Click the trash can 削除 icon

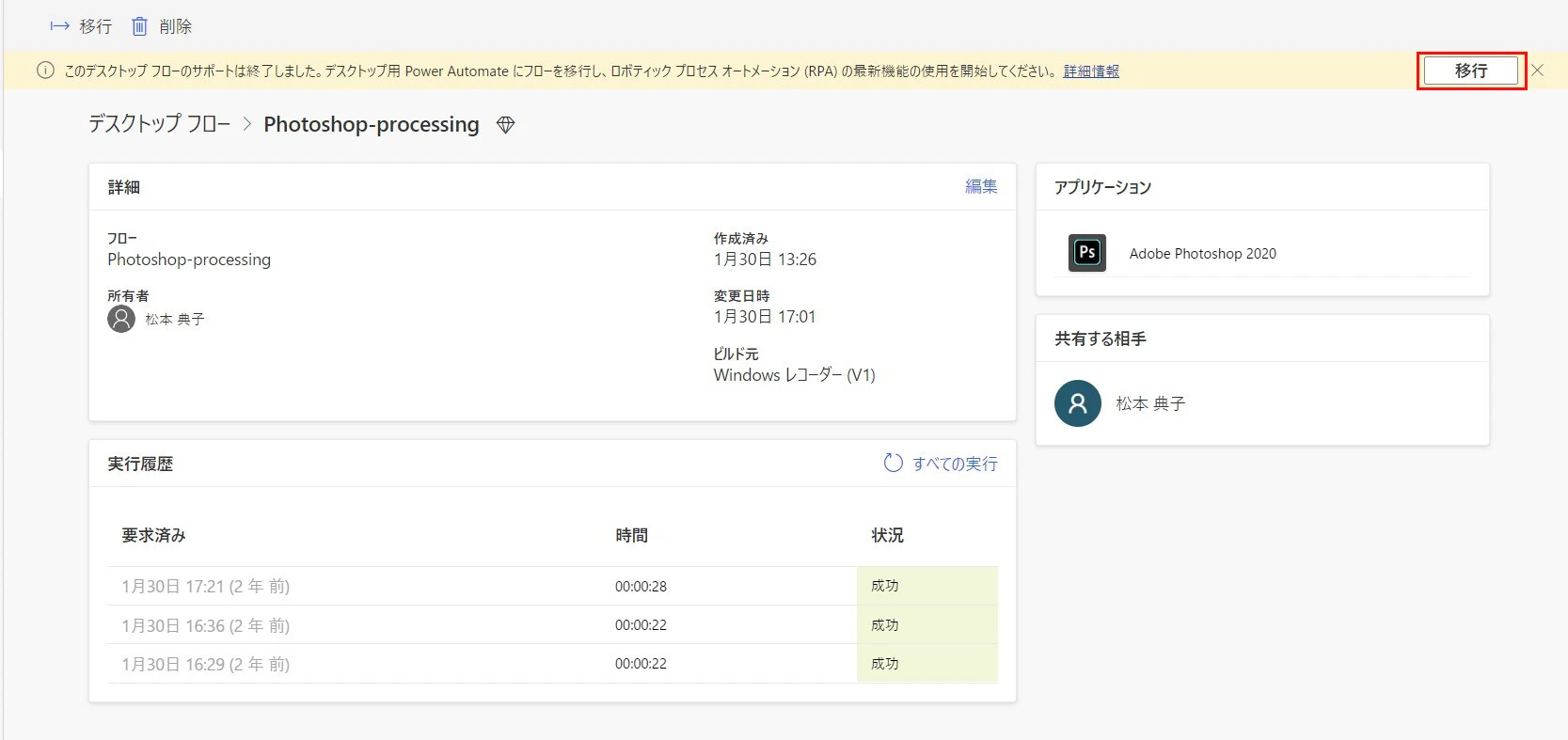point(139,26)
